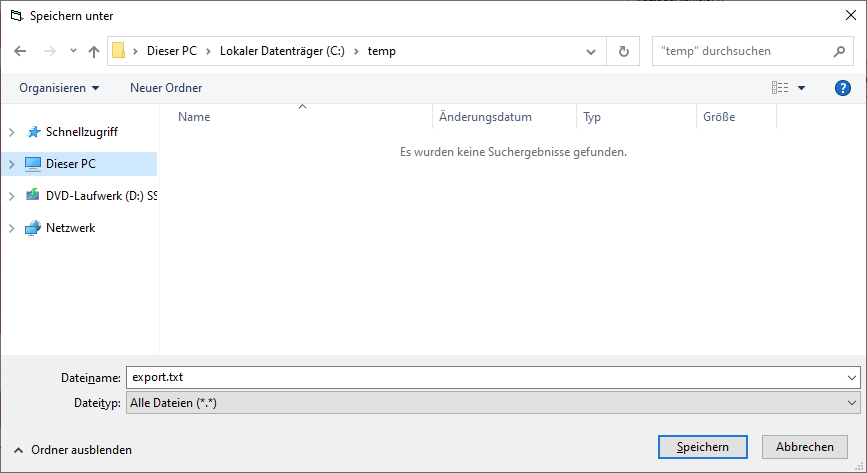Screen dimensions: 867x473
Task: Sort files by Änderungsdatum column
Action: tap(486, 117)
